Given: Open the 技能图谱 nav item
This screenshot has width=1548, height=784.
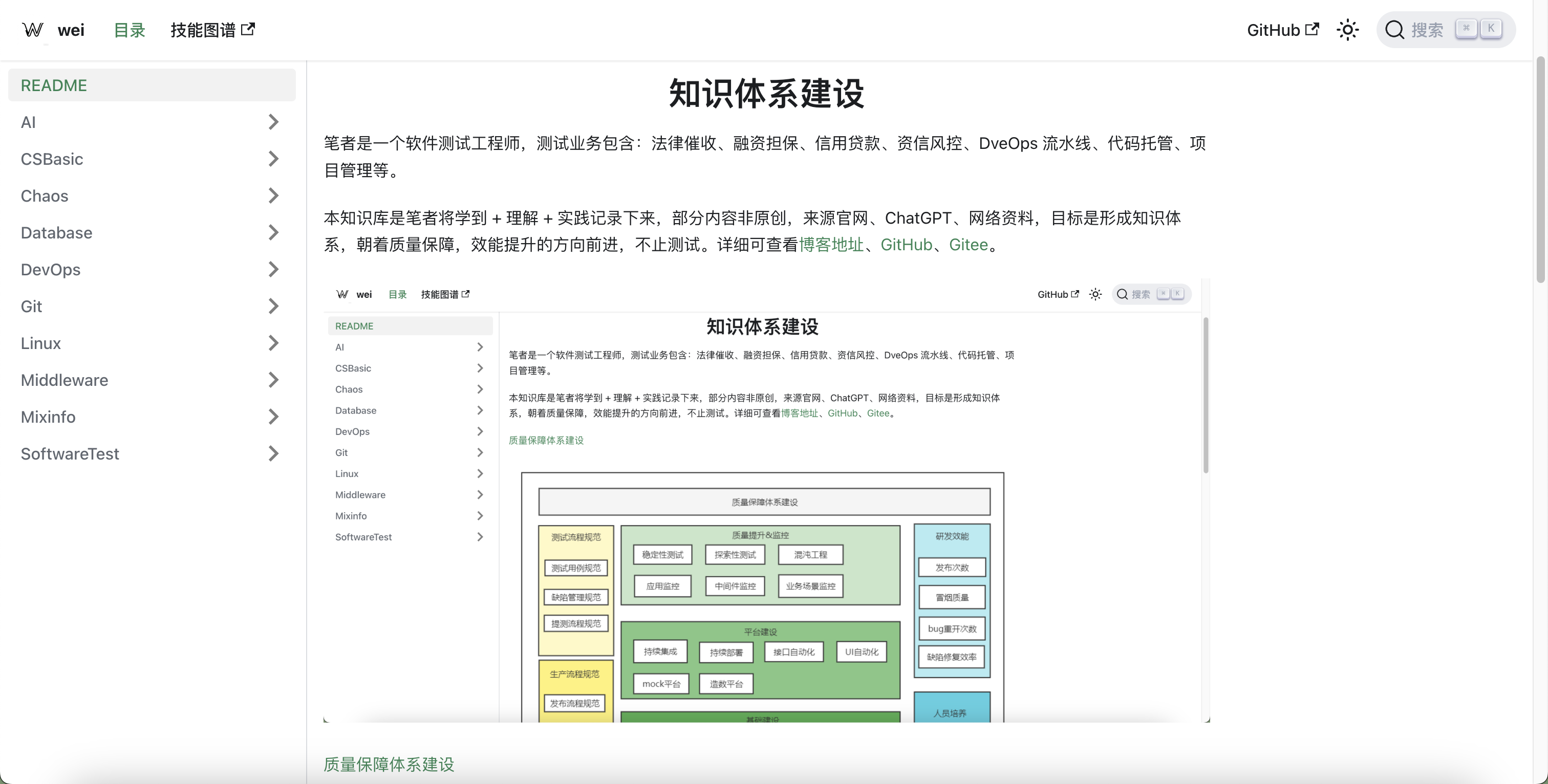Looking at the screenshot, I should [x=203, y=30].
